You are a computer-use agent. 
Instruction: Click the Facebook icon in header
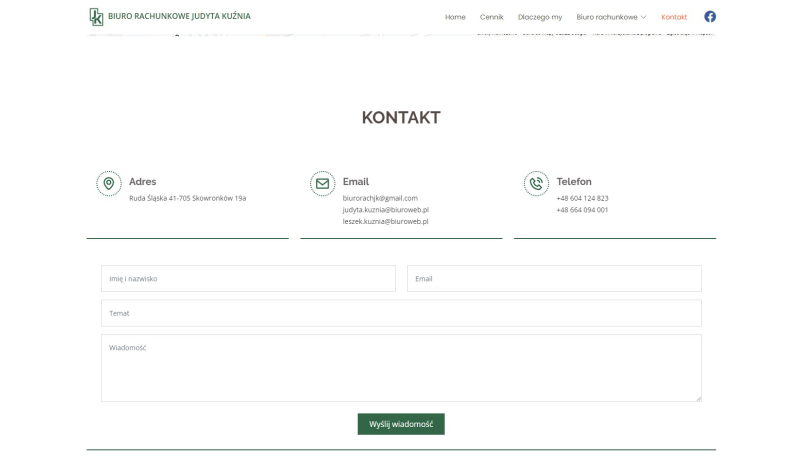(710, 17)
